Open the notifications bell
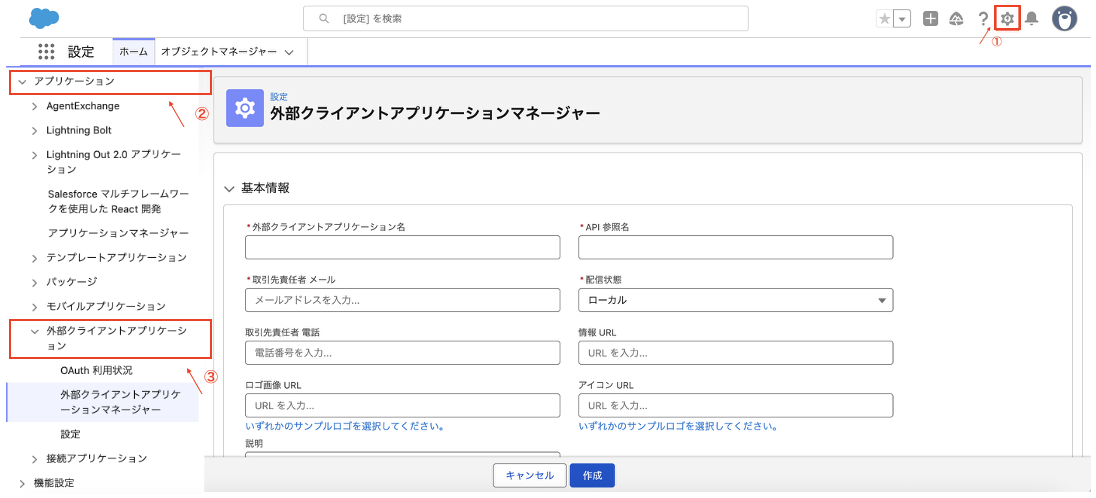Screen dimensions: 1096x498 [1032, 19]
